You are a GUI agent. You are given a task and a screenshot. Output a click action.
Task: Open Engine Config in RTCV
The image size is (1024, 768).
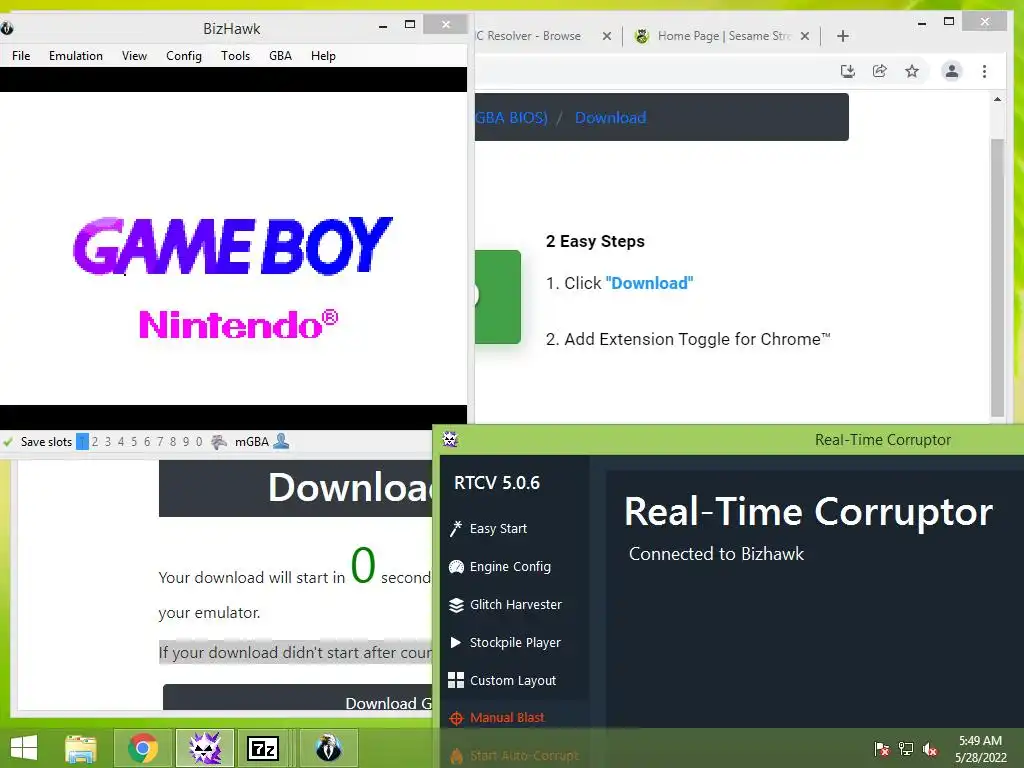pyautogui.click(x=510, y=566)
